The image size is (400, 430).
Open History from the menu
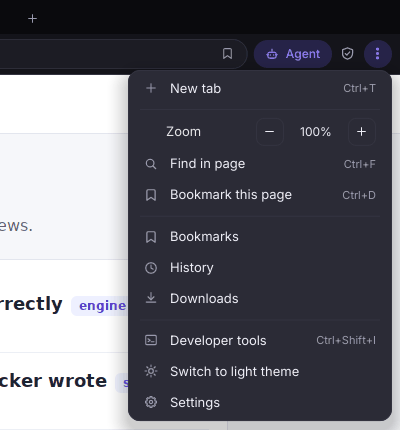(260, 268)
